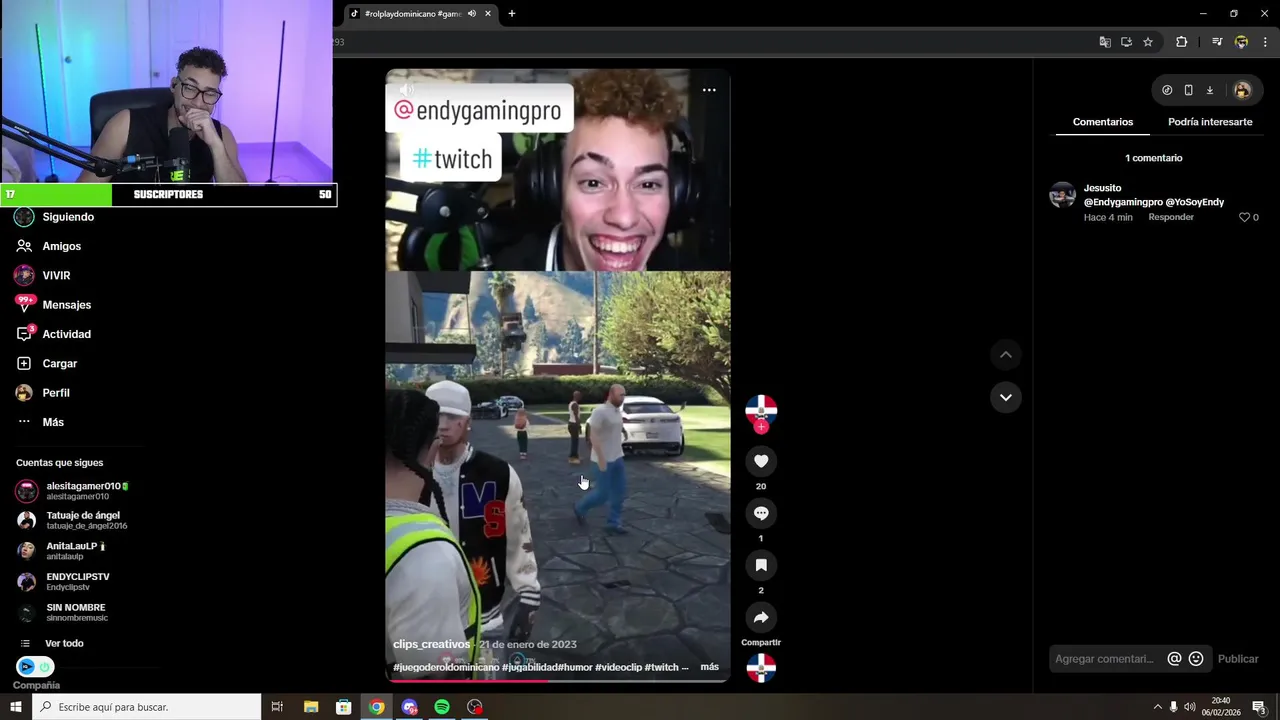Bookmark page with the star icon
Image resolution: width=1280 pixels, height=720 pixels.
pyautogui.click(x=1148, y=42)
